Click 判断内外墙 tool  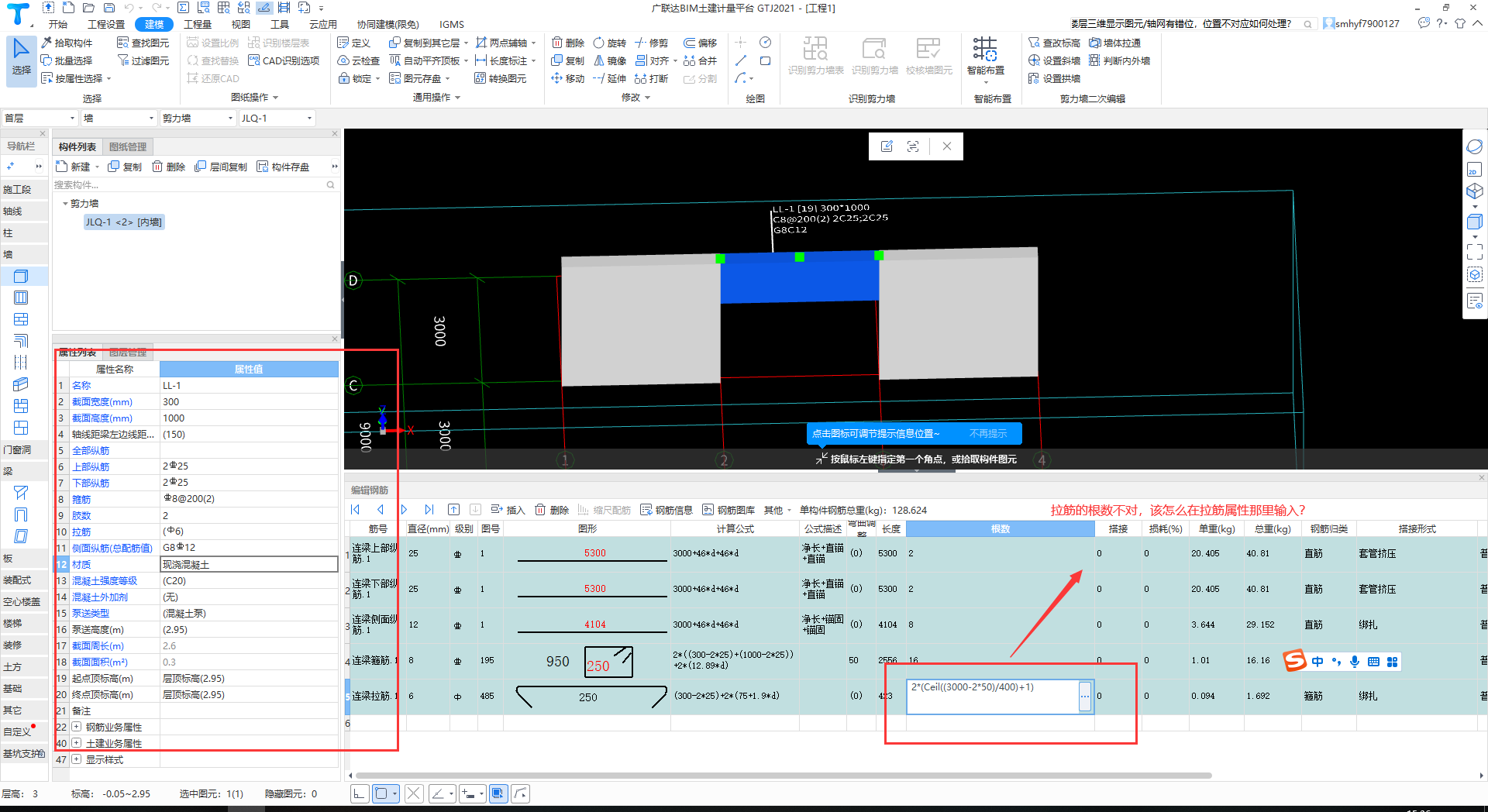pyautogui.click(x=1119, y=60)
